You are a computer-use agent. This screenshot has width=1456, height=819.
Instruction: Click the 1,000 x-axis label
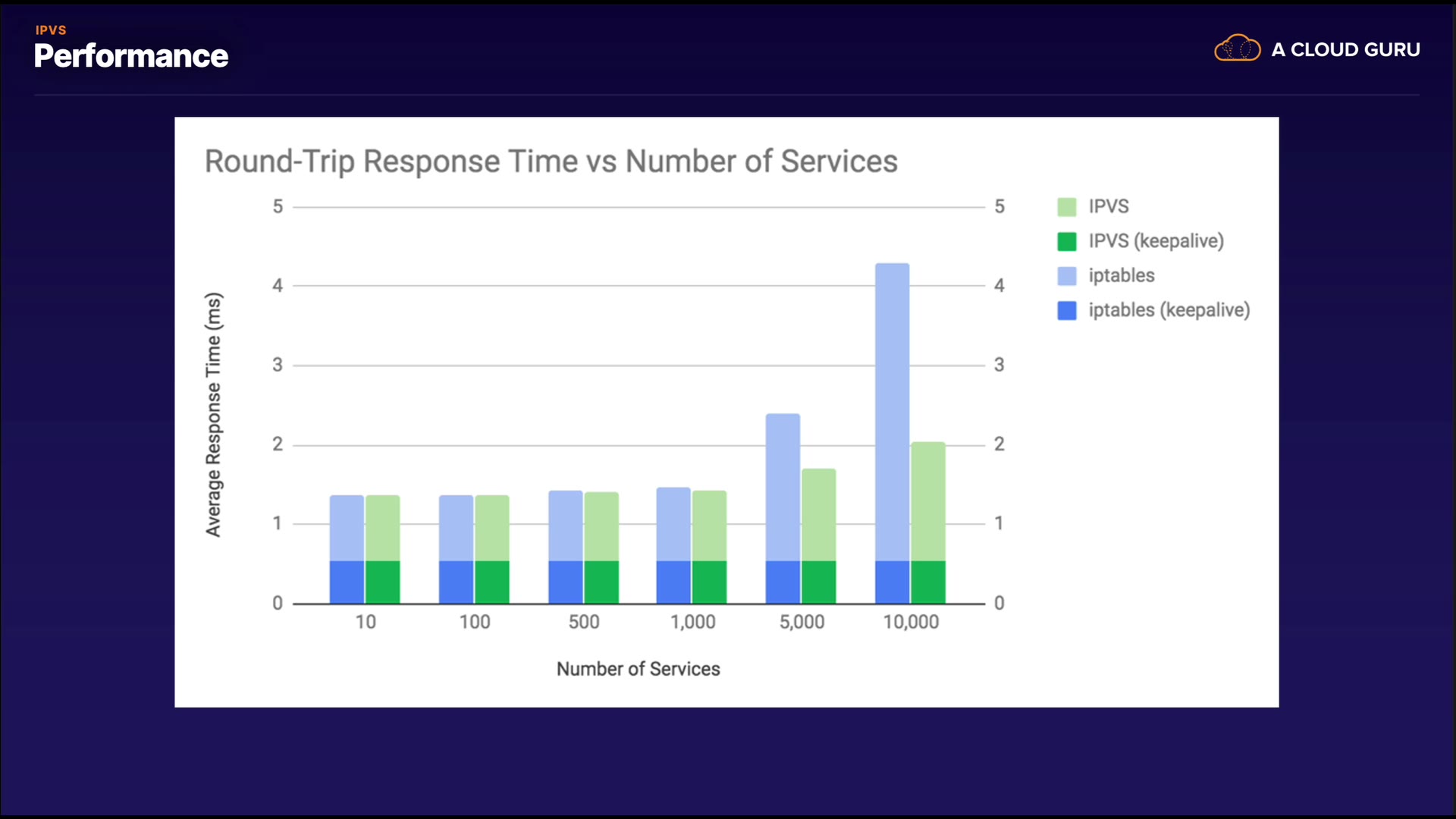[x=692, y=622]
